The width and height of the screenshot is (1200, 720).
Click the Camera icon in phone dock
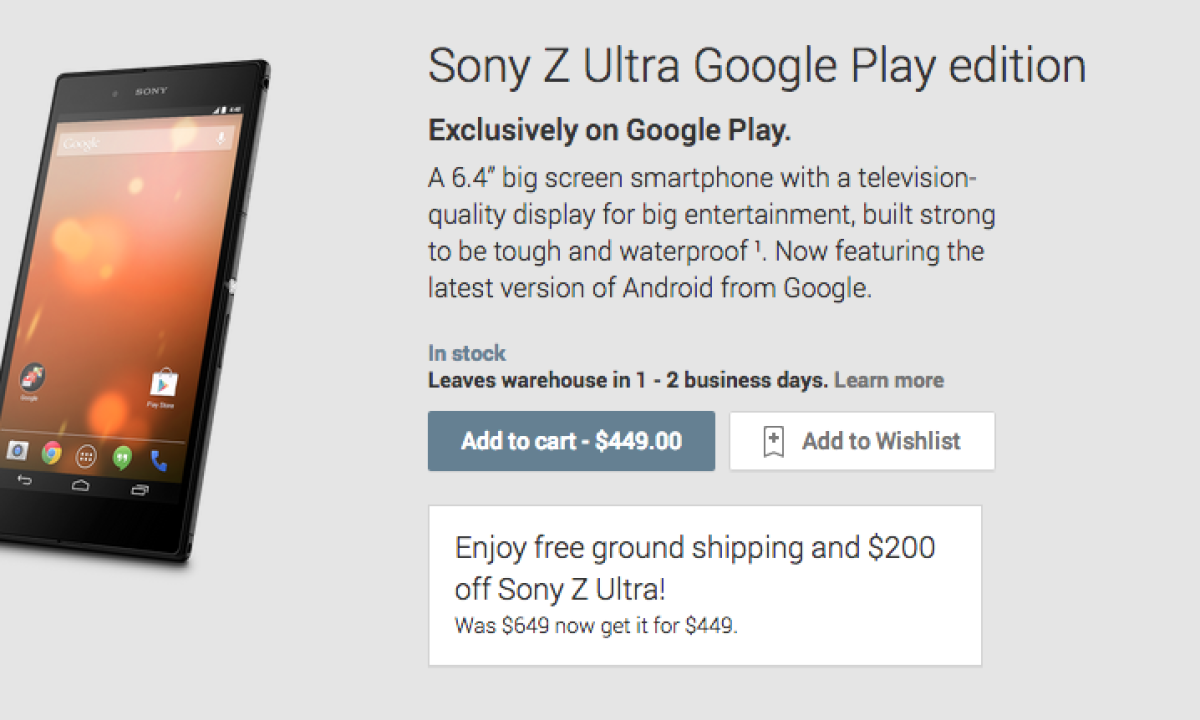[17, 451]
